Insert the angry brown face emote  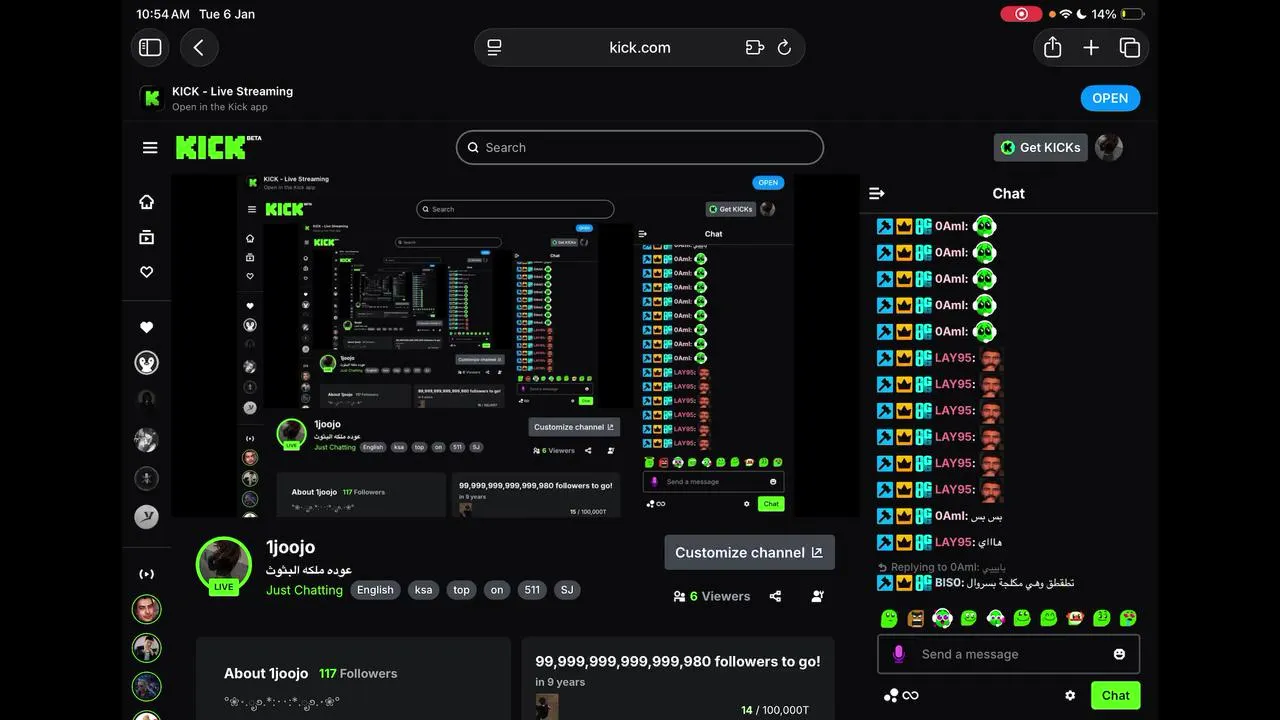tap(916, 618)
